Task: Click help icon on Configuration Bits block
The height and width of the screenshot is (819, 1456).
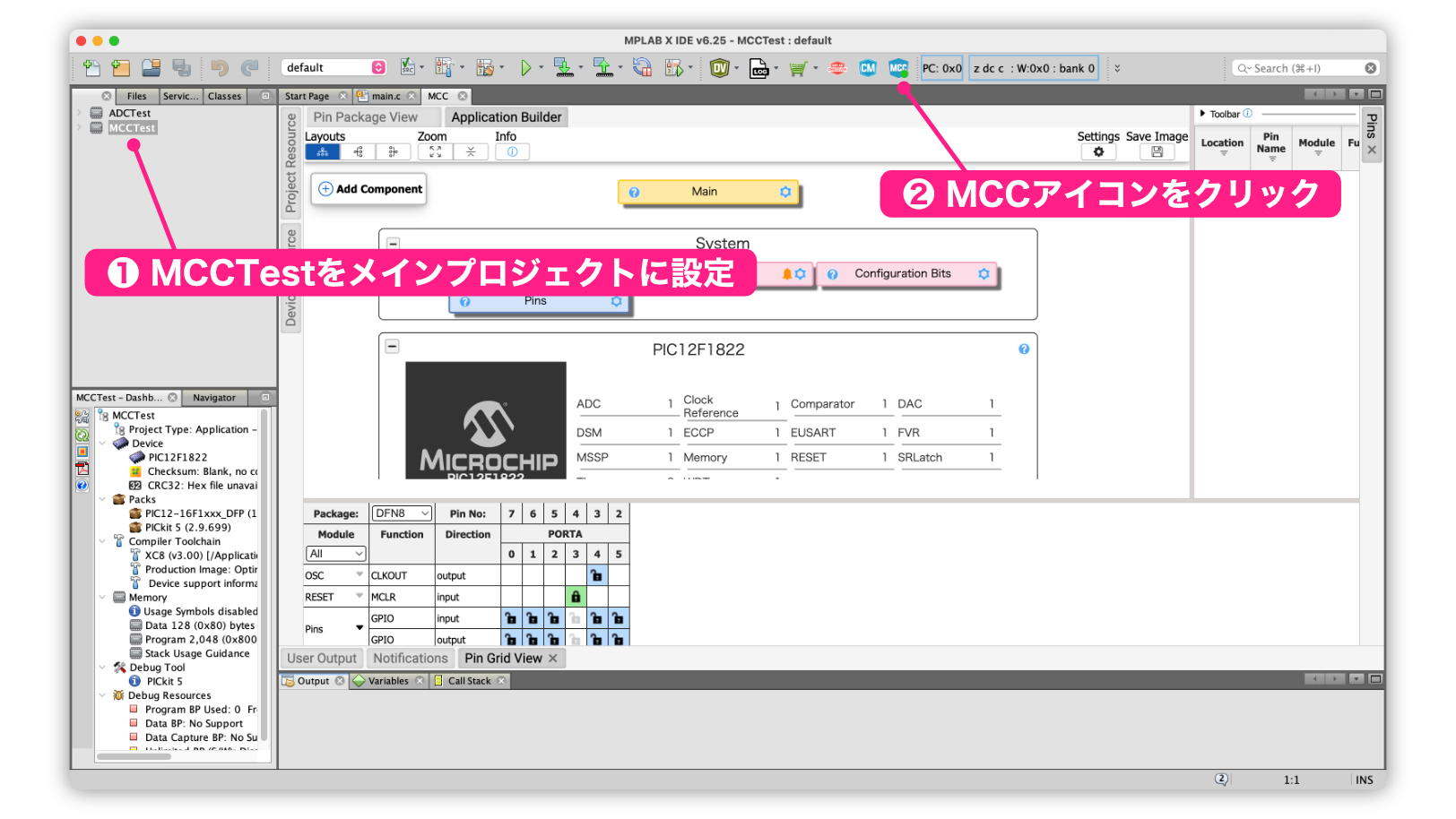Action: point(832,274)
